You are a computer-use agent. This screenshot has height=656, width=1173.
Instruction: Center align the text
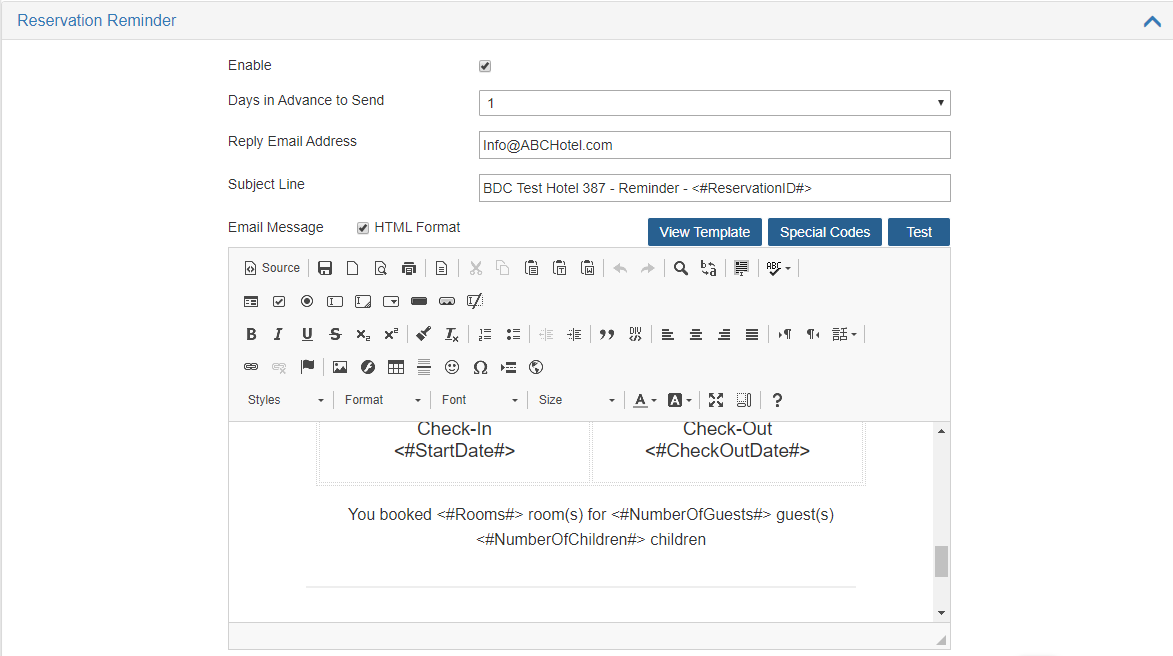[x=696, y=334]
